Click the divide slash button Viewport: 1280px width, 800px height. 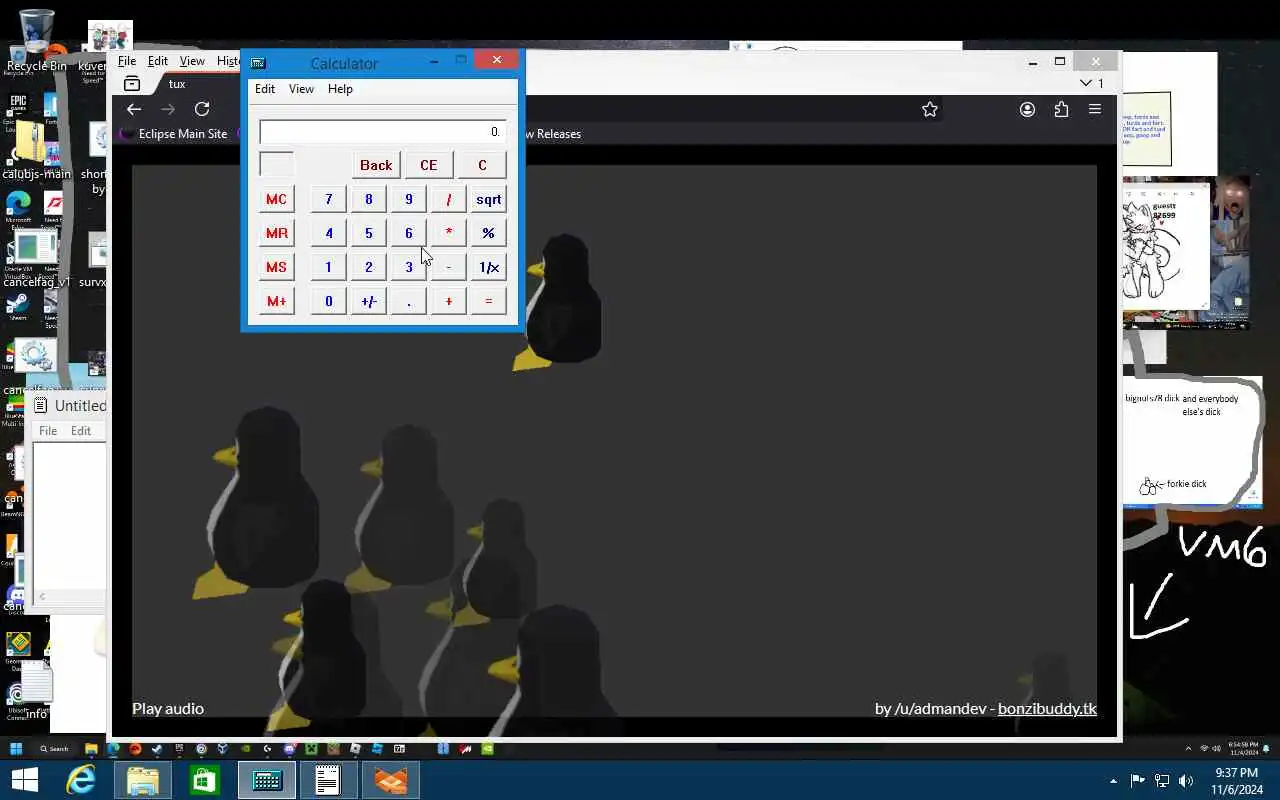[x=448, y=199]
